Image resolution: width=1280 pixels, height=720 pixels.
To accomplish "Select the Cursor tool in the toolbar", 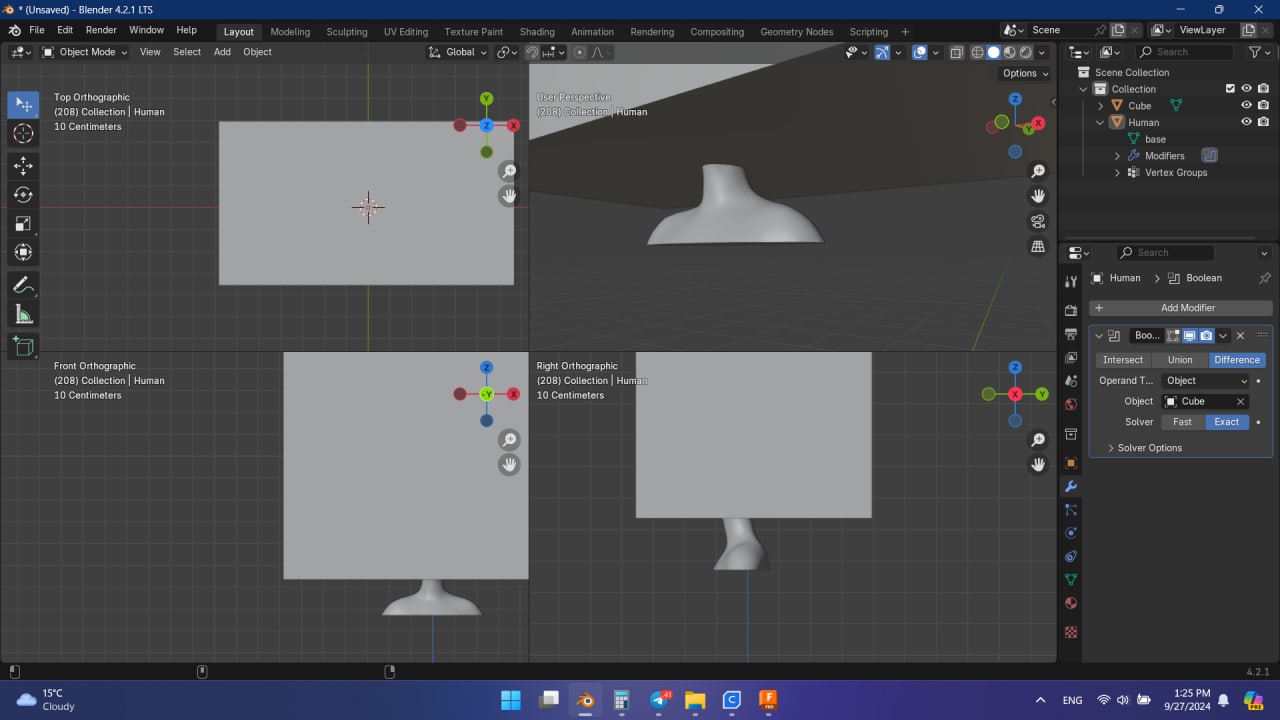I will [x=23, y=134].
